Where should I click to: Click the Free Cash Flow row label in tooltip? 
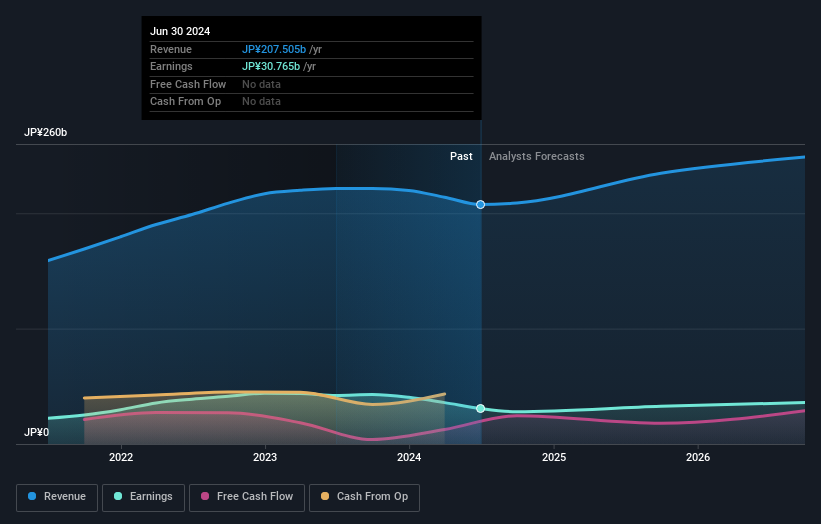pyautogui.click(x=188, y=84)
